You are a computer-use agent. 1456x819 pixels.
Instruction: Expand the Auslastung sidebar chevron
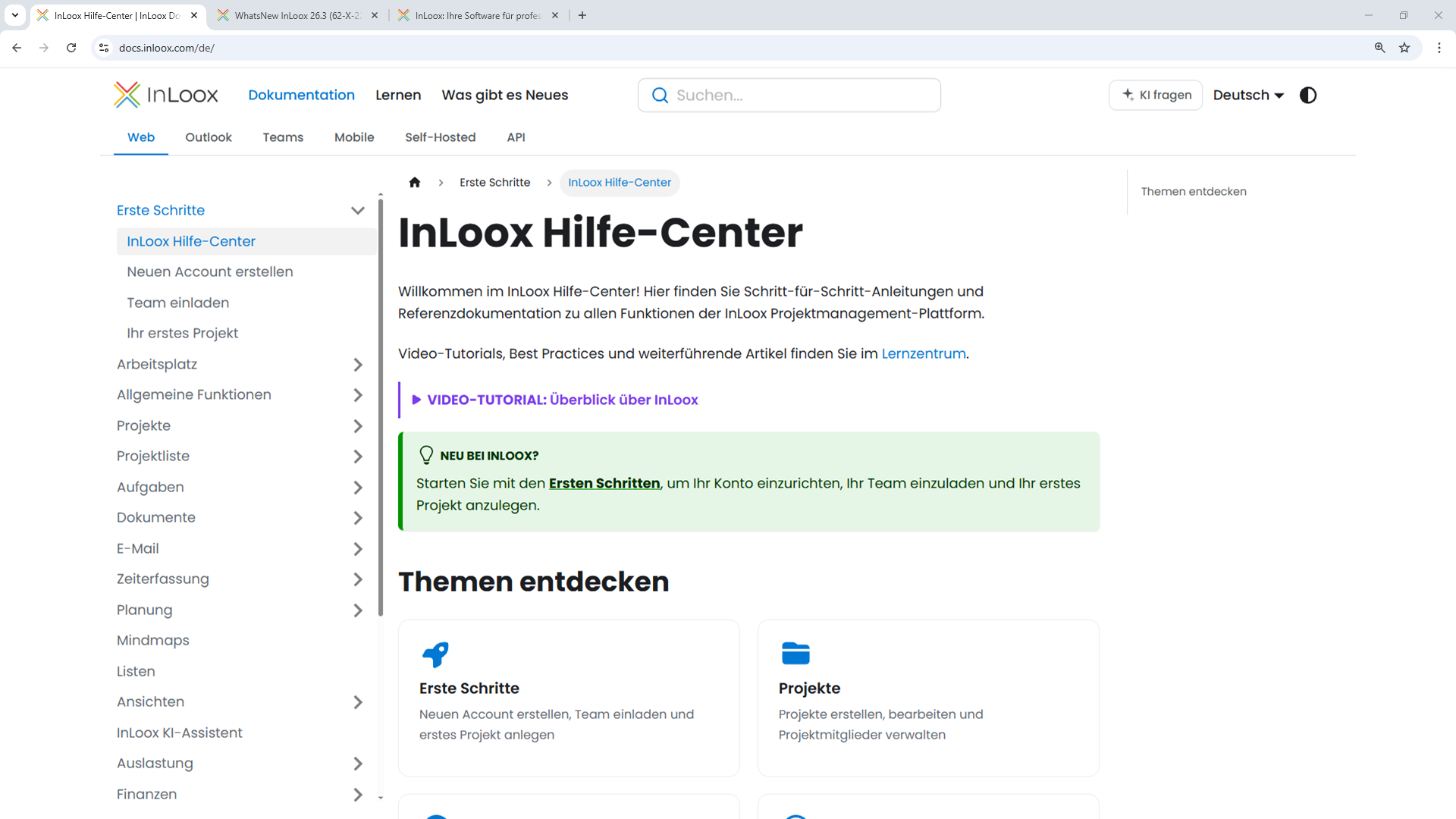click(x=358, y=764)
